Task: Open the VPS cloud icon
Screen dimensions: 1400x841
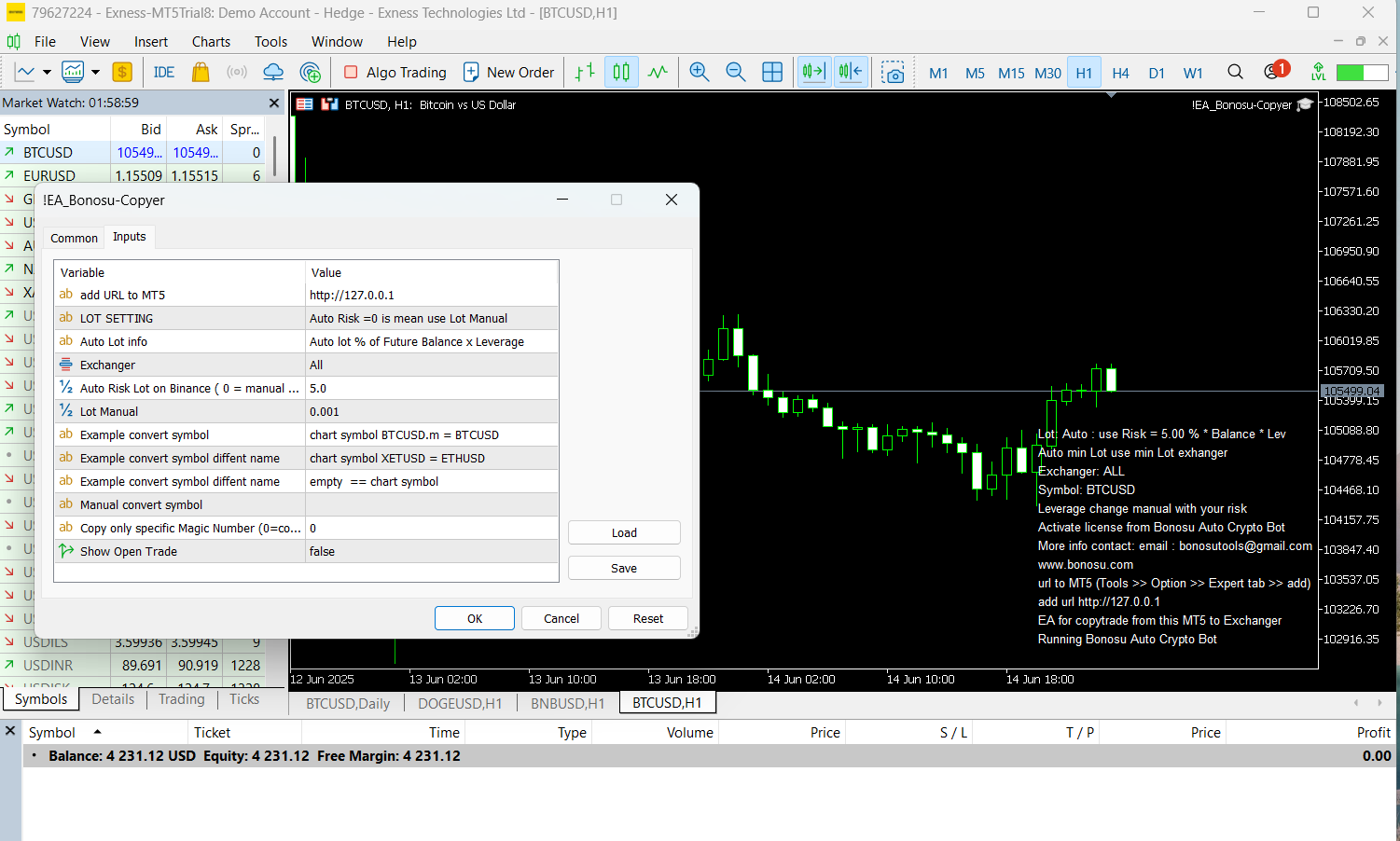Action: 273,72
